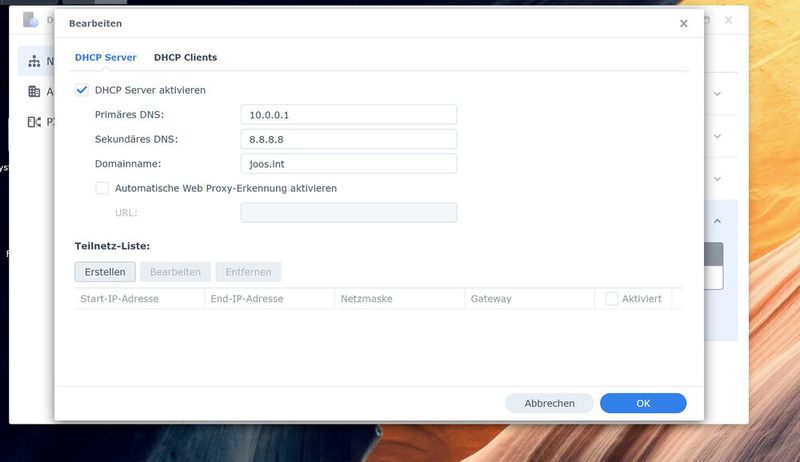Viewport: 800px width, 462px height.
Task: Click the Sekundäres DNS input field
Action: pos(348,139)
